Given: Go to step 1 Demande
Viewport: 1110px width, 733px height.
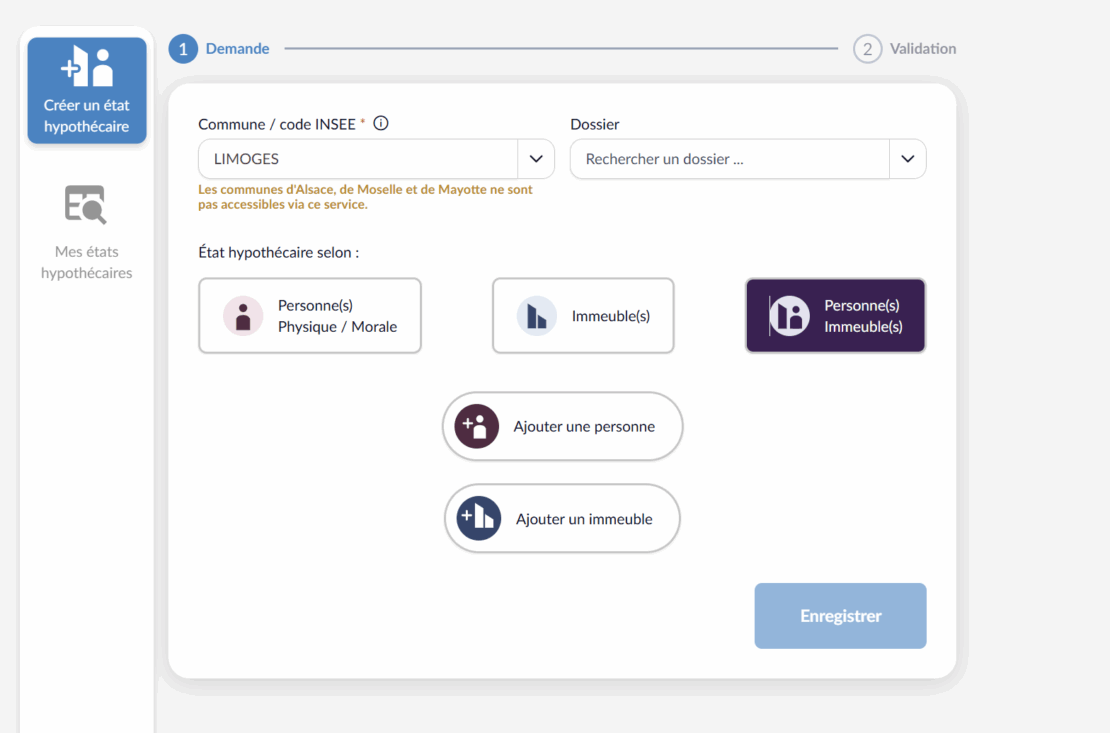Looking at the screenshot, I should tap(219, 48).
